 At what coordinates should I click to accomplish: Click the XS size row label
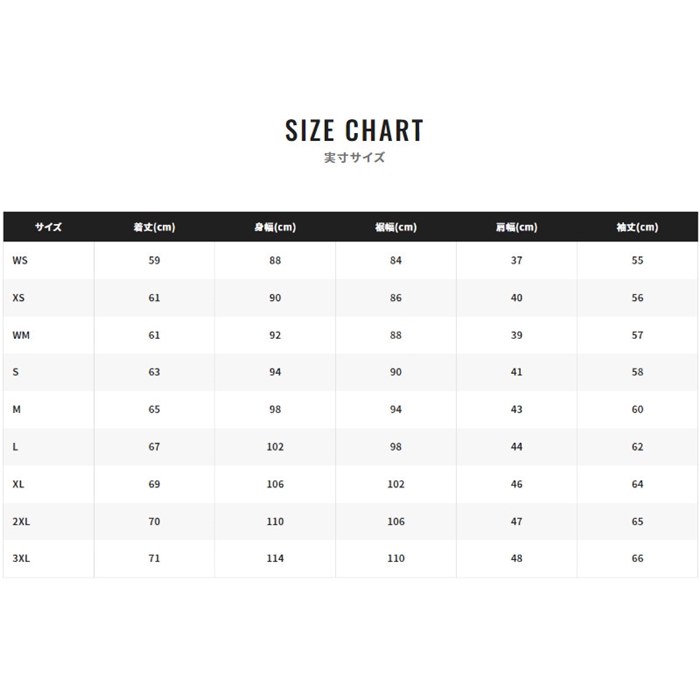tap(19, 298)
